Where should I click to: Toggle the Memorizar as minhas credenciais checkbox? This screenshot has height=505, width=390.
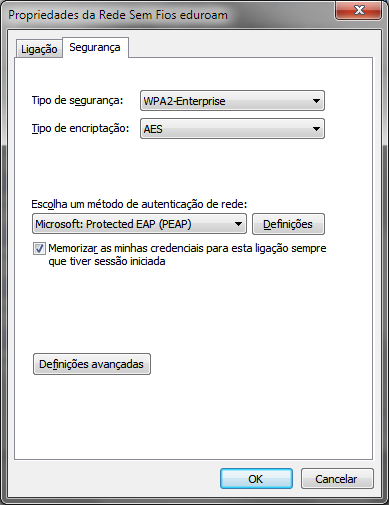39,248
